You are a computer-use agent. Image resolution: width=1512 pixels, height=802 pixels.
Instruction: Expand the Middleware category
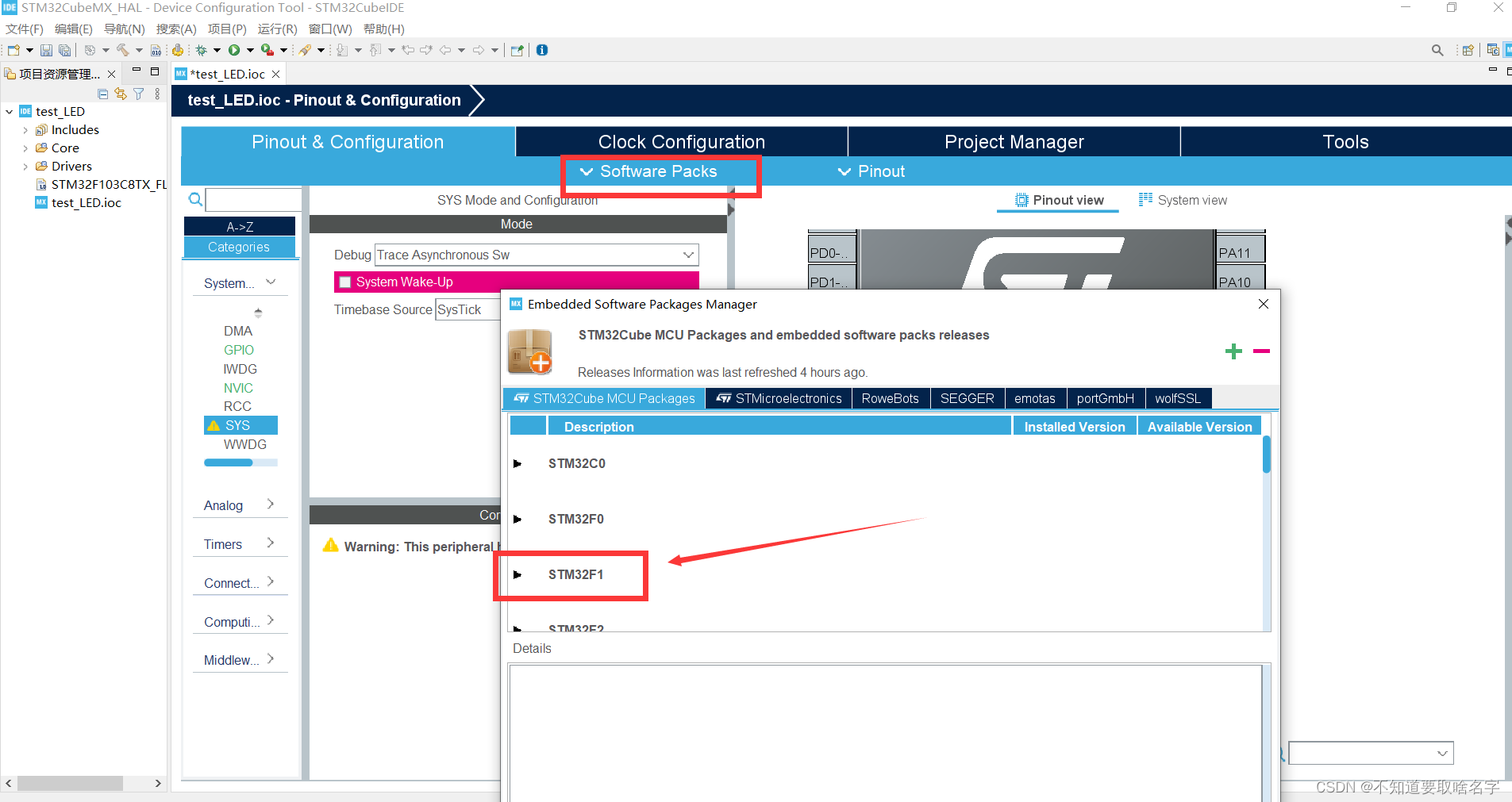(x=271, y=659)
